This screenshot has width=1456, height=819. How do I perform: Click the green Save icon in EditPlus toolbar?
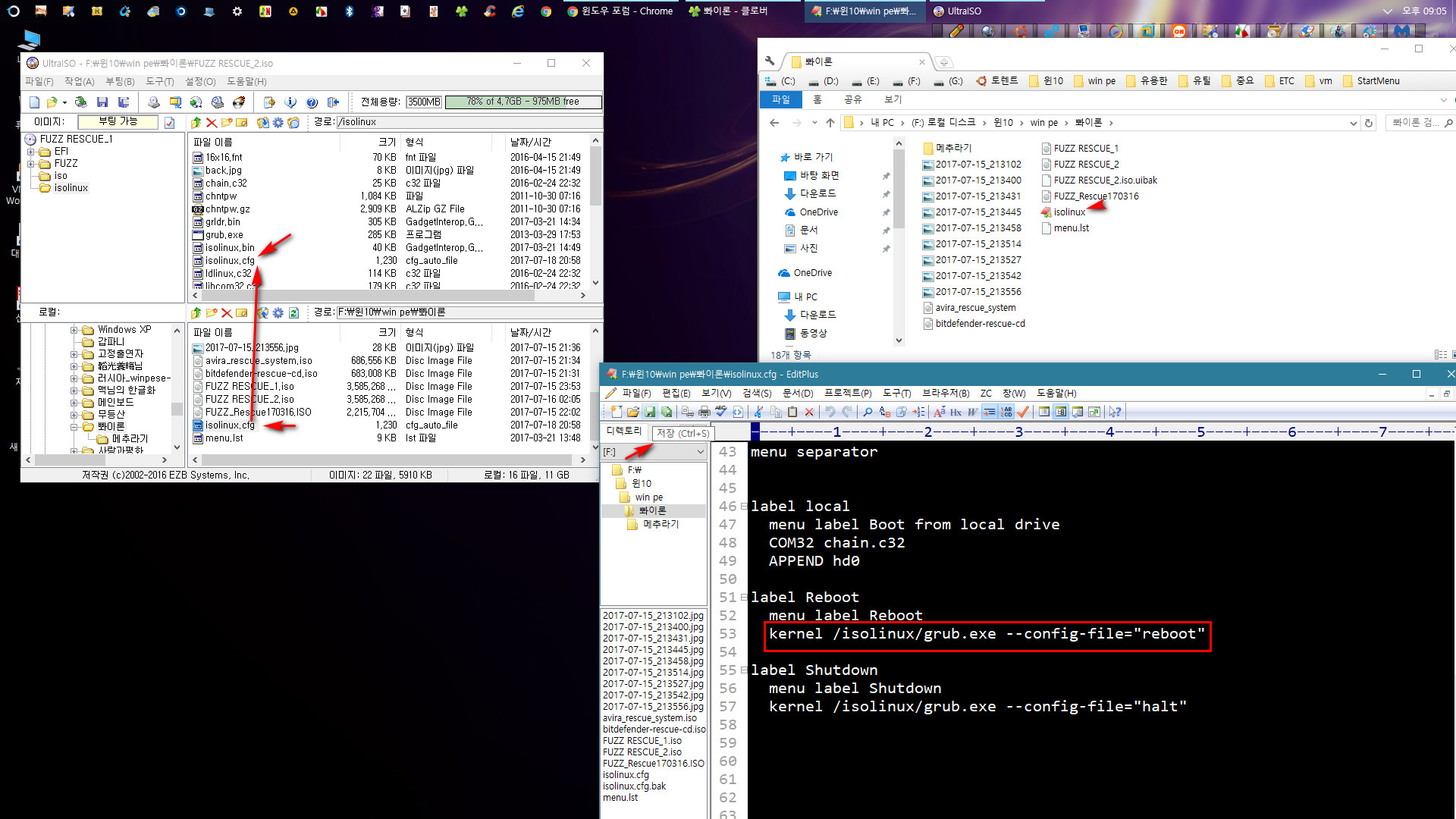point(650,412)
